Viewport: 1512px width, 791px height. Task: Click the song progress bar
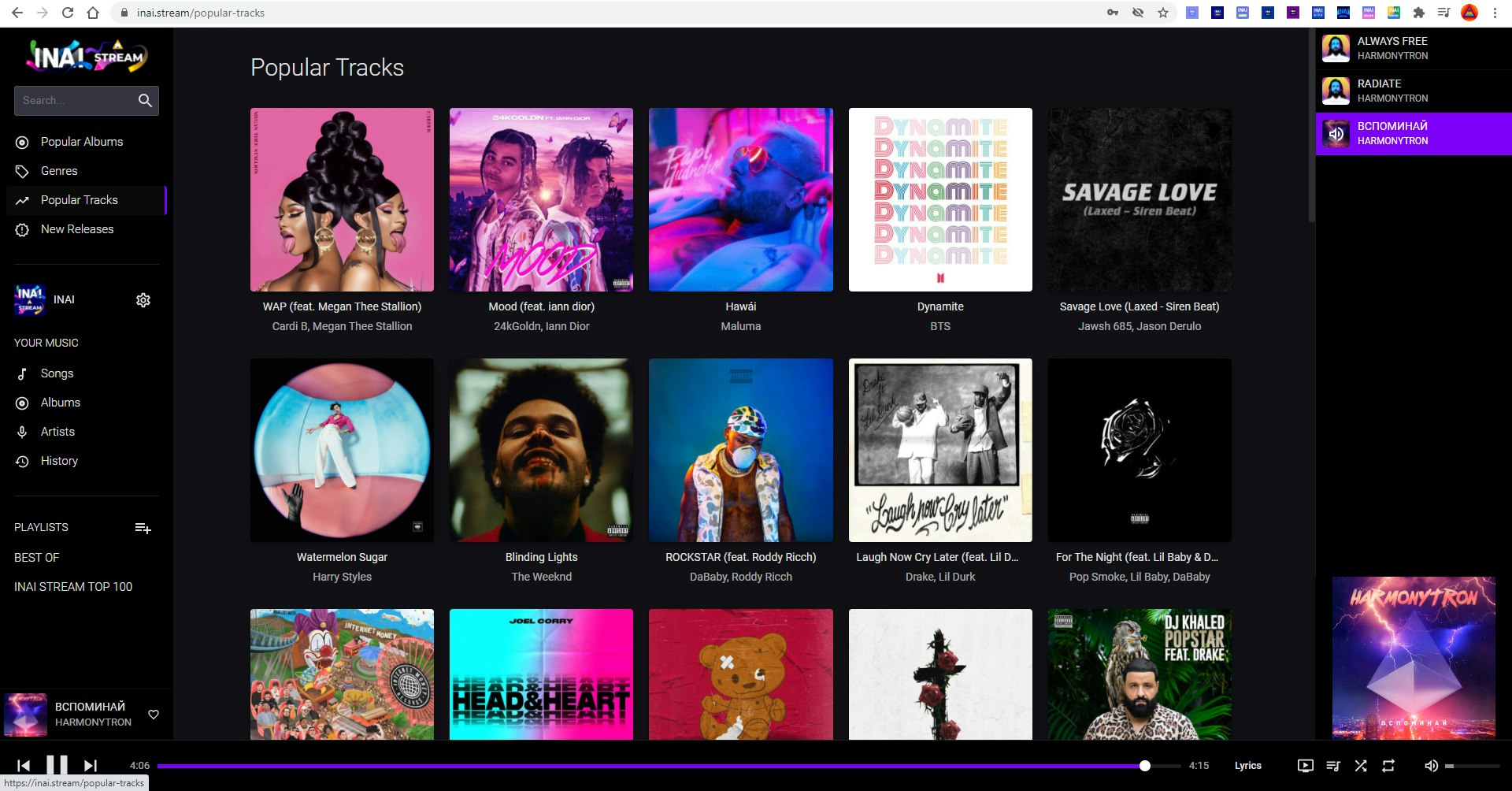(669, 766)
